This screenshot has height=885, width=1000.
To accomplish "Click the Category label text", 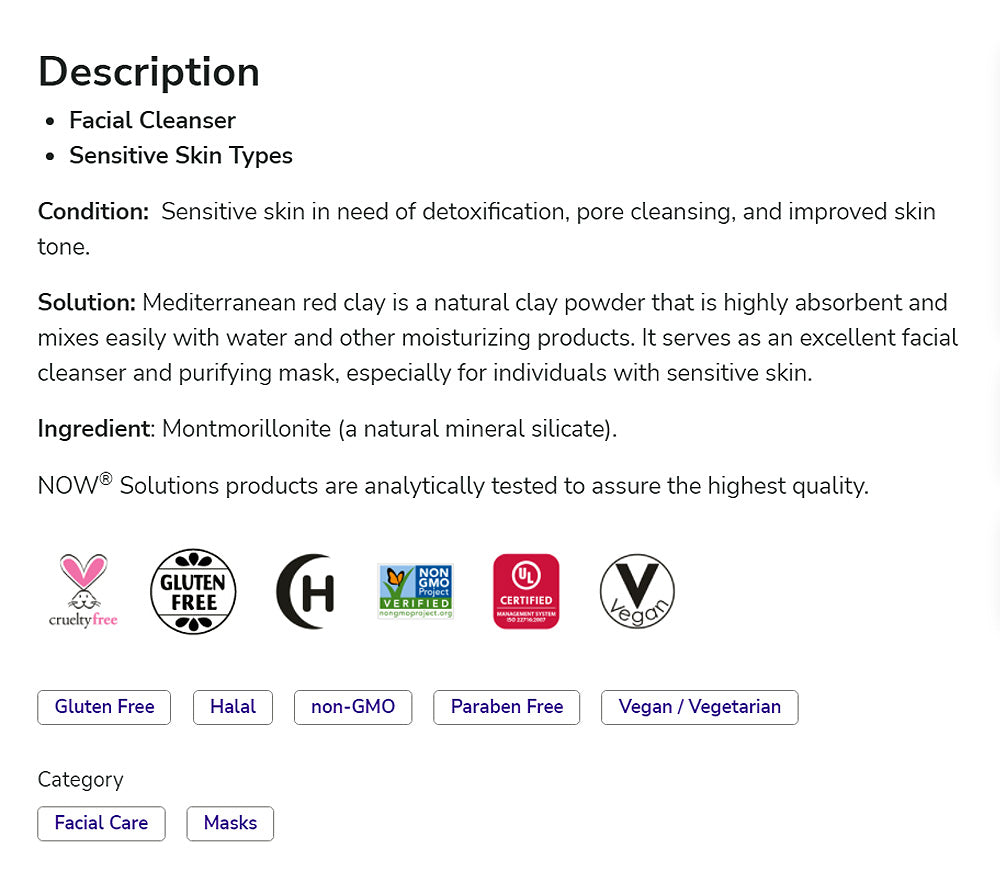I will pyautogui.click(x=80, y=780).
